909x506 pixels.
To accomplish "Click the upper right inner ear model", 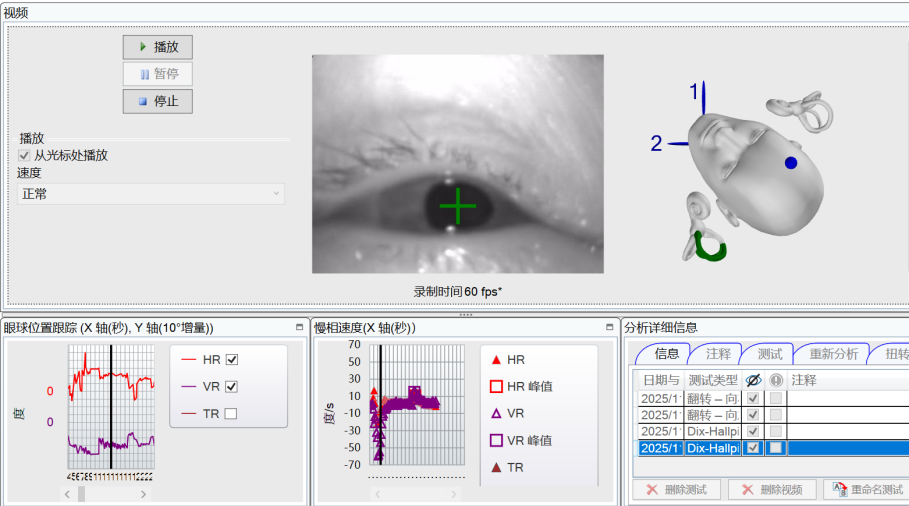I will click(x=801, y=111).
